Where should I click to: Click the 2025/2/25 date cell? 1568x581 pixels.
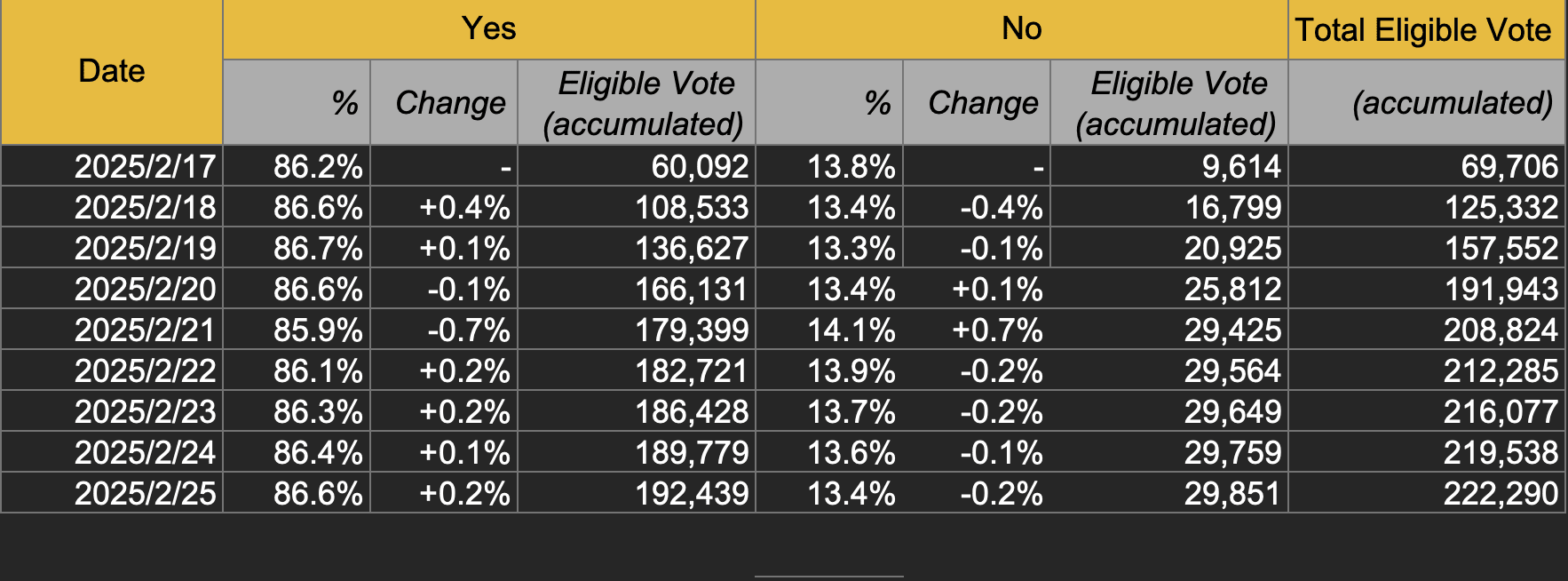click(112, 493)
